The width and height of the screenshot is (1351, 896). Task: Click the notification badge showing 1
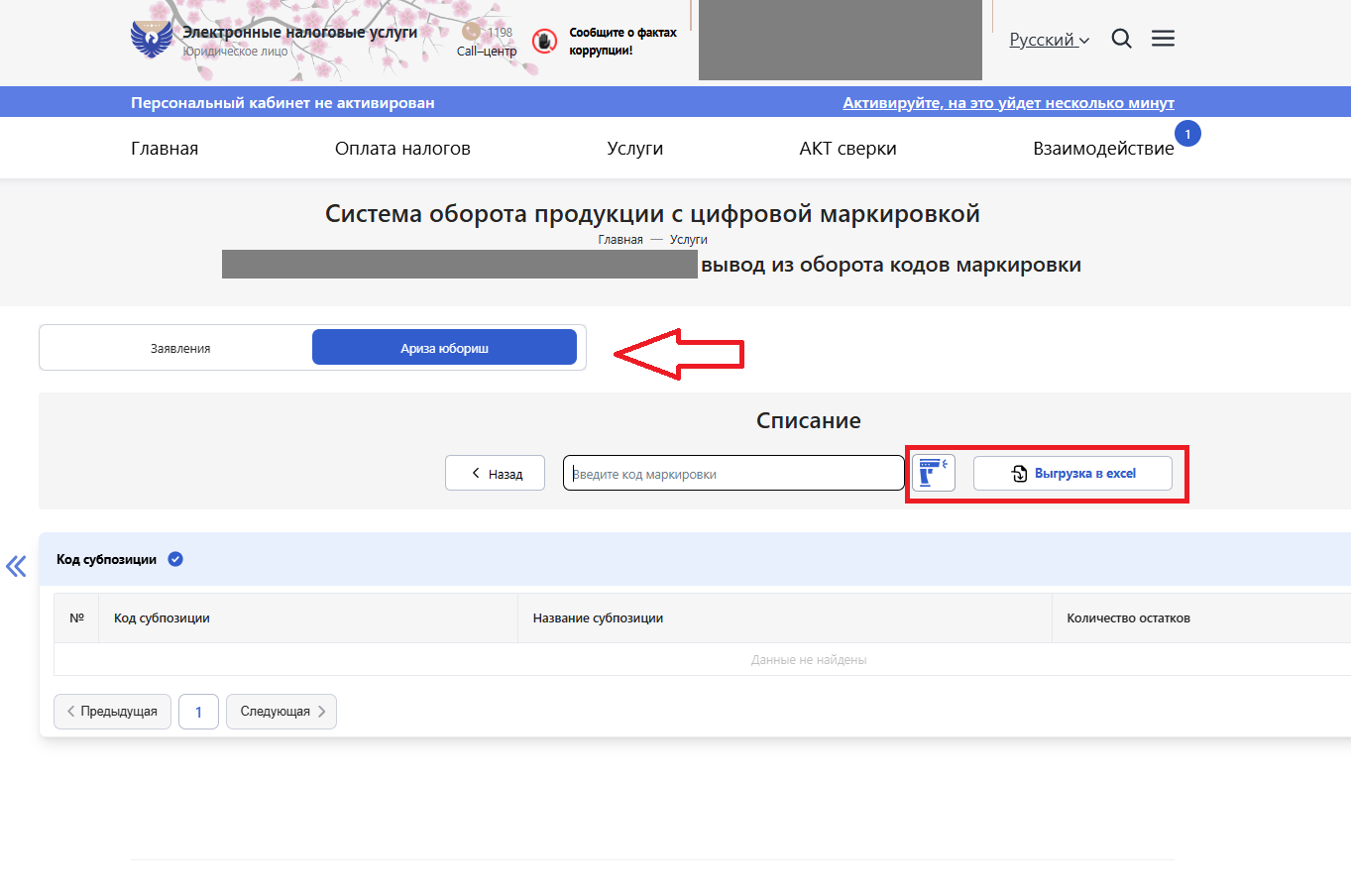(x=1187, y=134)
